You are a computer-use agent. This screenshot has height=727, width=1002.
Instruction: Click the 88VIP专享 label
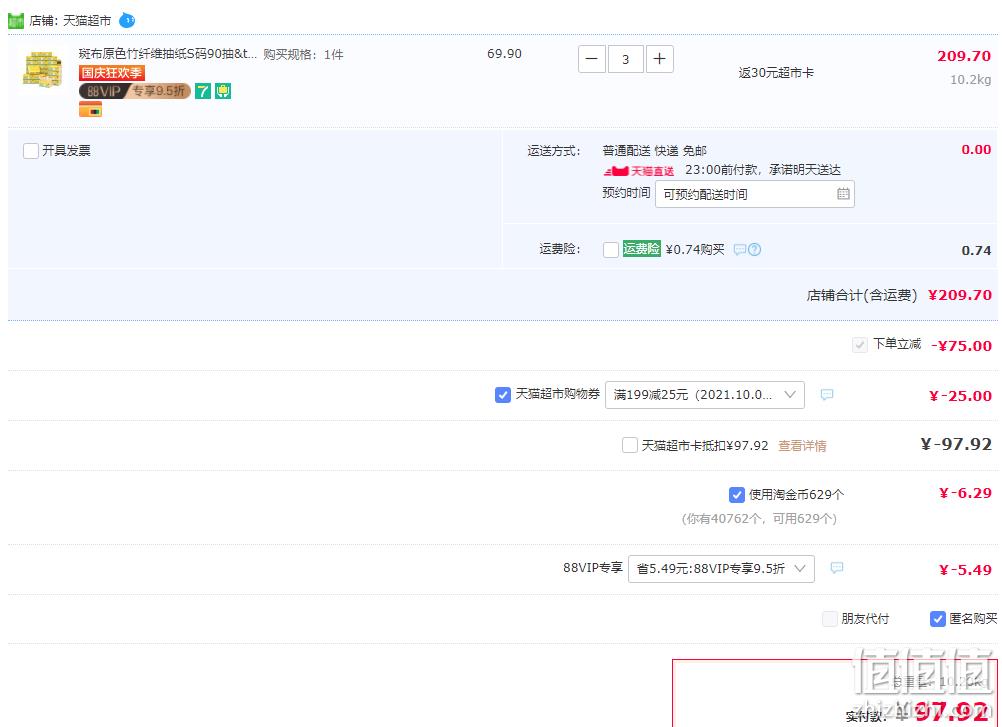[592, 567]
